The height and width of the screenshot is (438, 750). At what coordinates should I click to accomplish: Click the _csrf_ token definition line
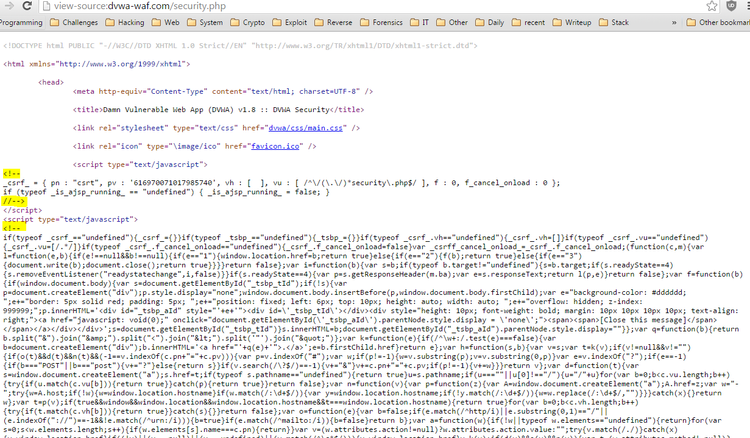[281, 183]
